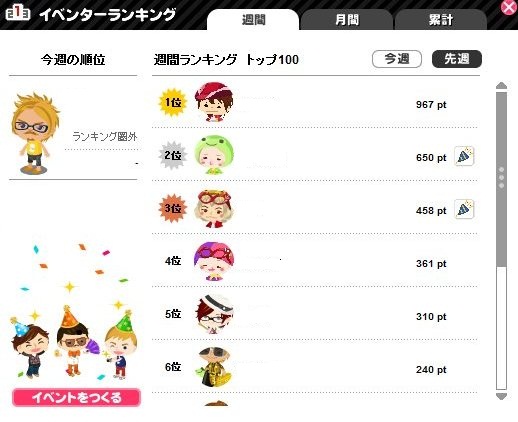Click the party popper icon beside 458 pt
This screenshot has height=422, width=518.
tap(464, 209)
